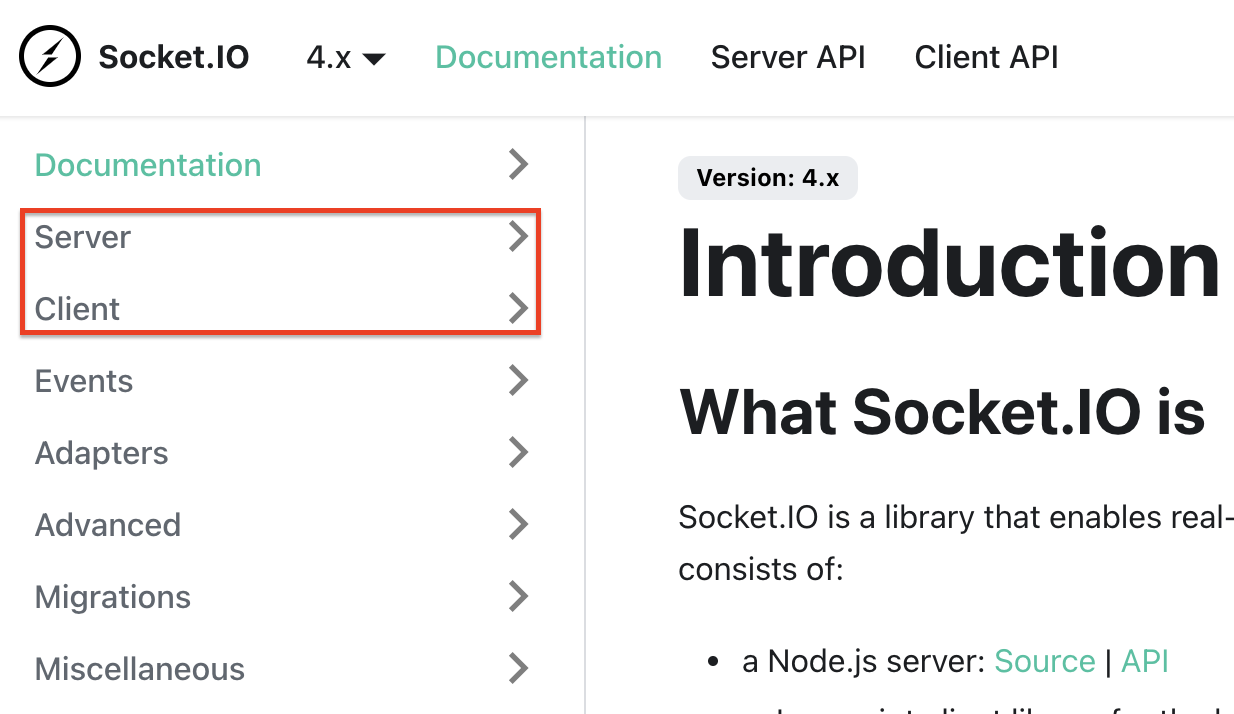
Task: Open the 4.x version dropdown
Action: [x=345, y=57]
